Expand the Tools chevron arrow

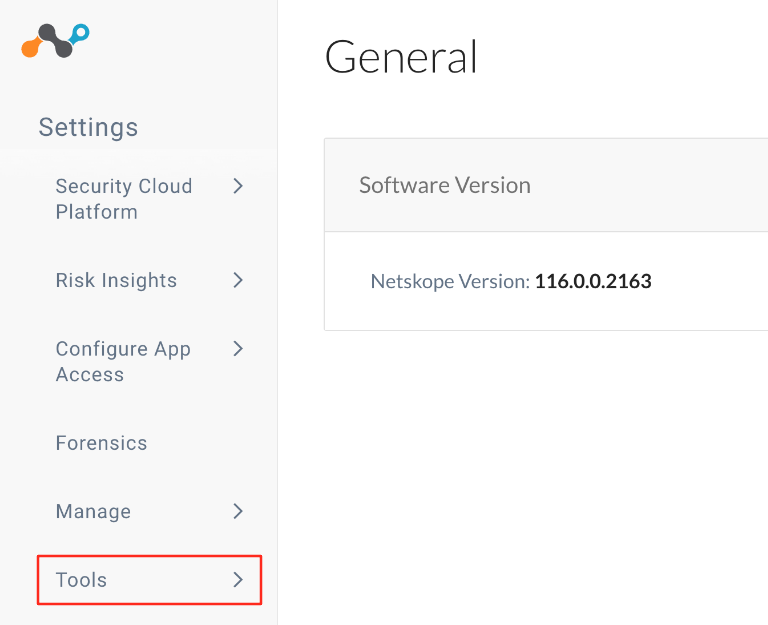[238, 580]
